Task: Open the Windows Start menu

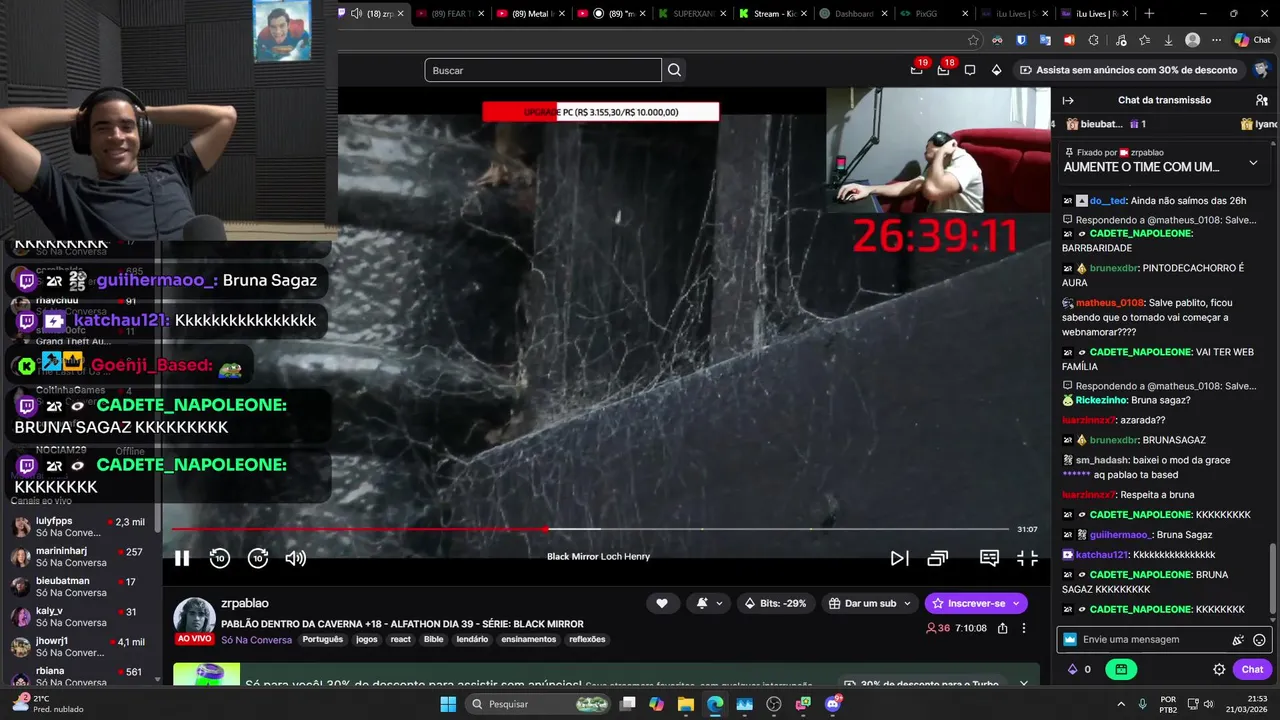Action: [448, 704]
